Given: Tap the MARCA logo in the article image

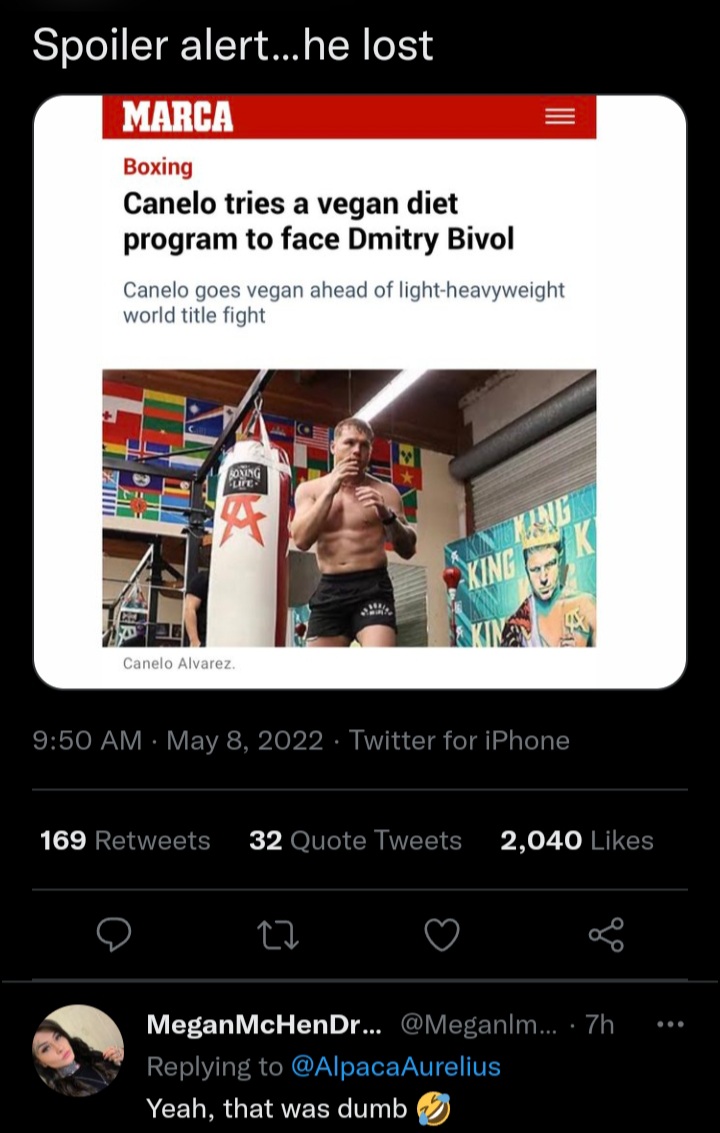Looking at the screenshot, I should pos(178,117).
